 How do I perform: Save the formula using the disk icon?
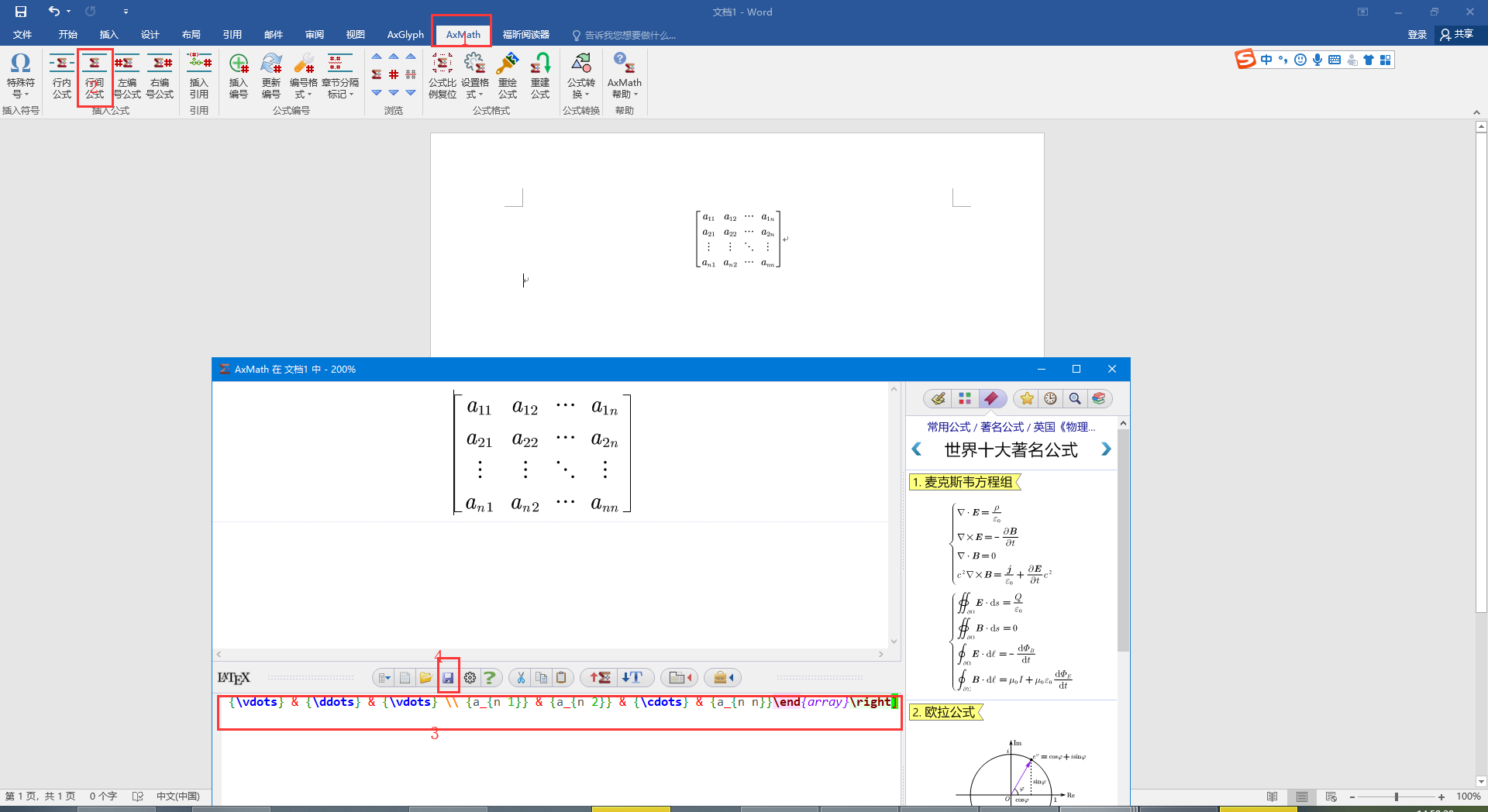click(449, 677)
